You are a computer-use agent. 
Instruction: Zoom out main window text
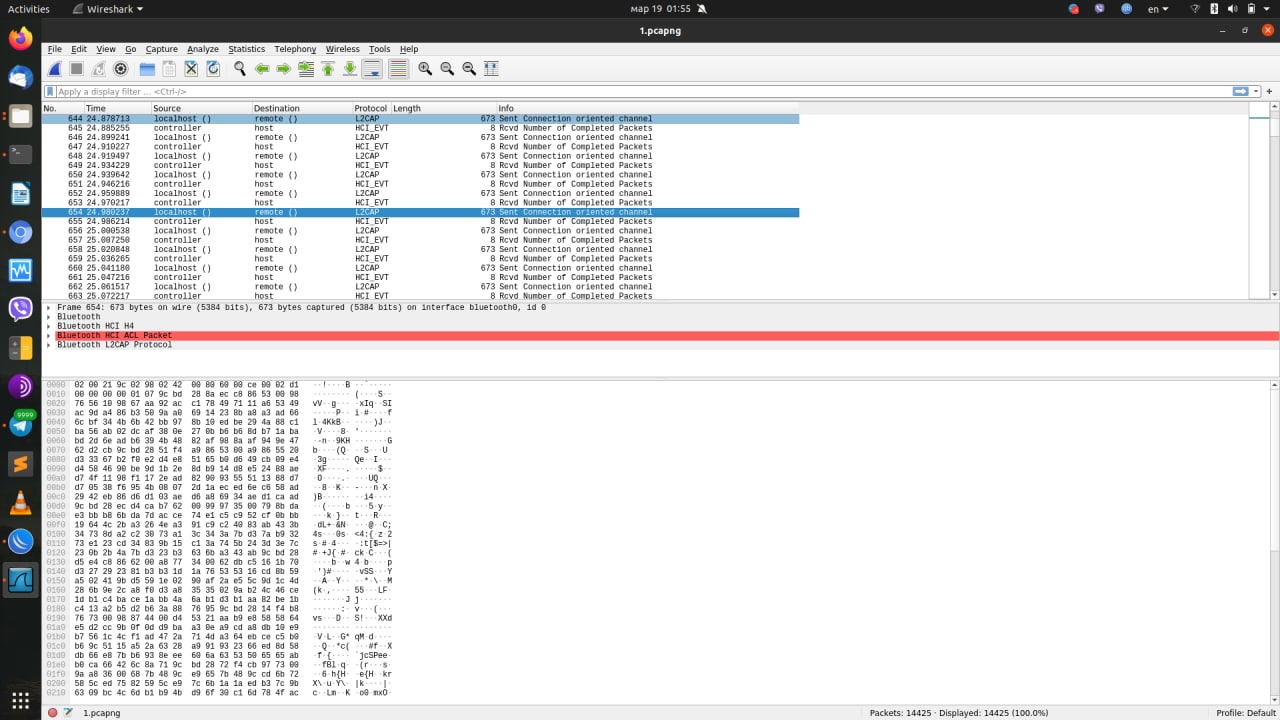pyautogui.click(x=447, y=69)
